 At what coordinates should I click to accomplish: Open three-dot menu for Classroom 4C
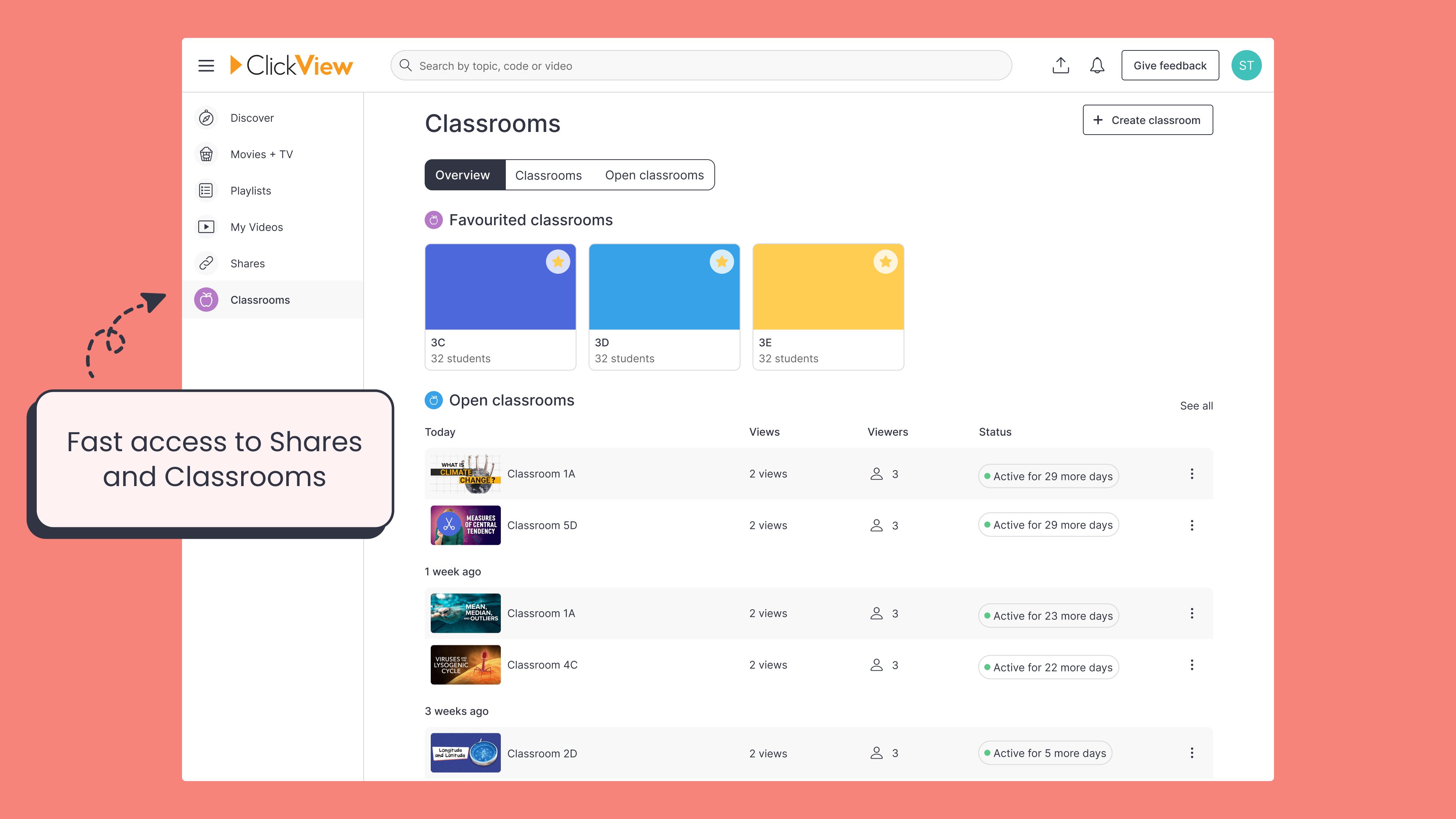point(1191,665)
